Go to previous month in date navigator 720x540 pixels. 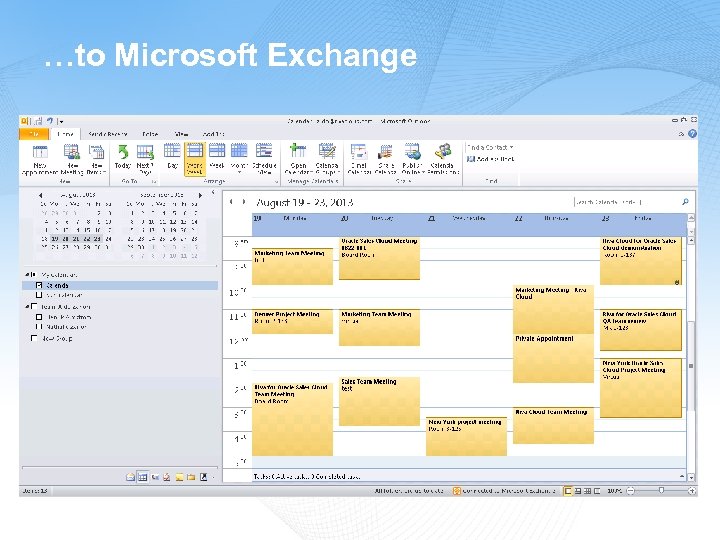pos(40,195)
